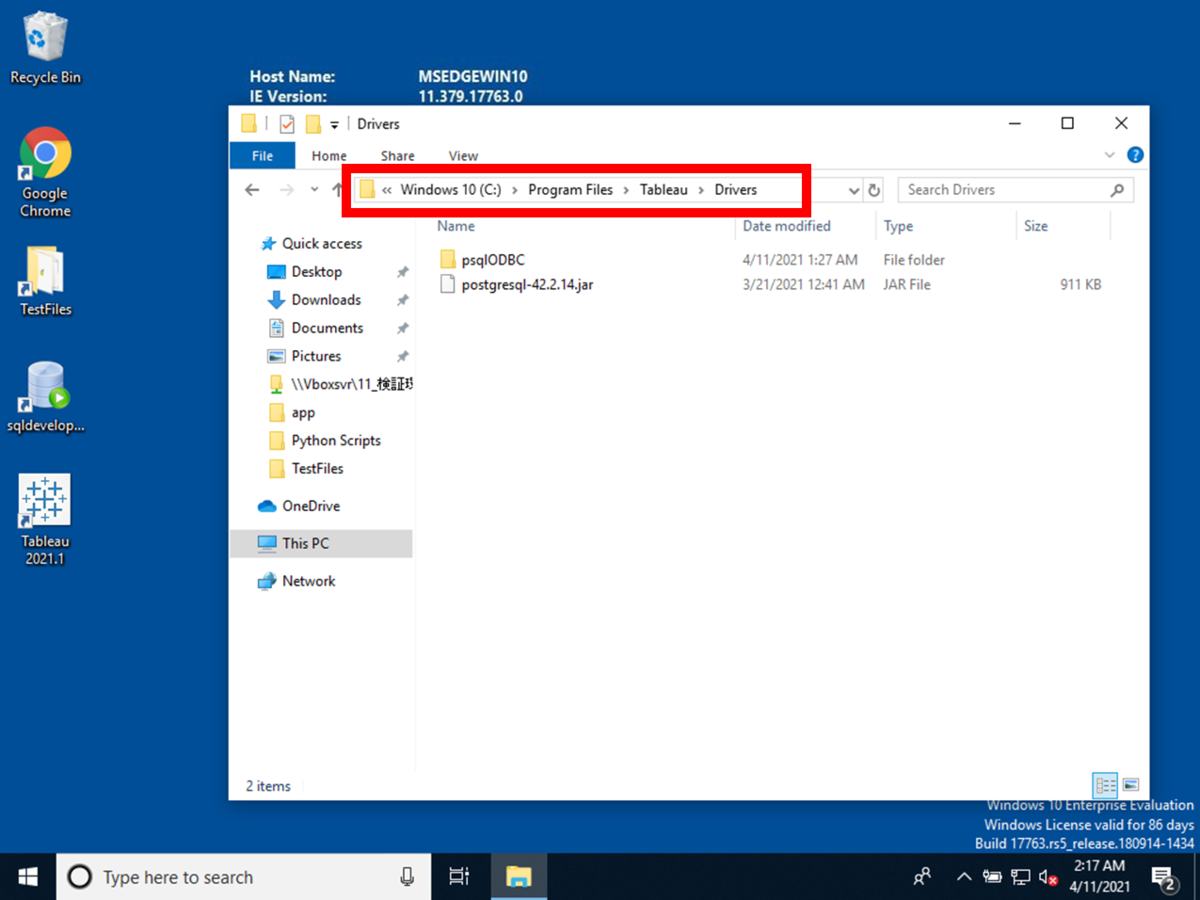Switch to Details view layout icon
The width and height of the screenshot is (1200, 900).
(1105, 785)
